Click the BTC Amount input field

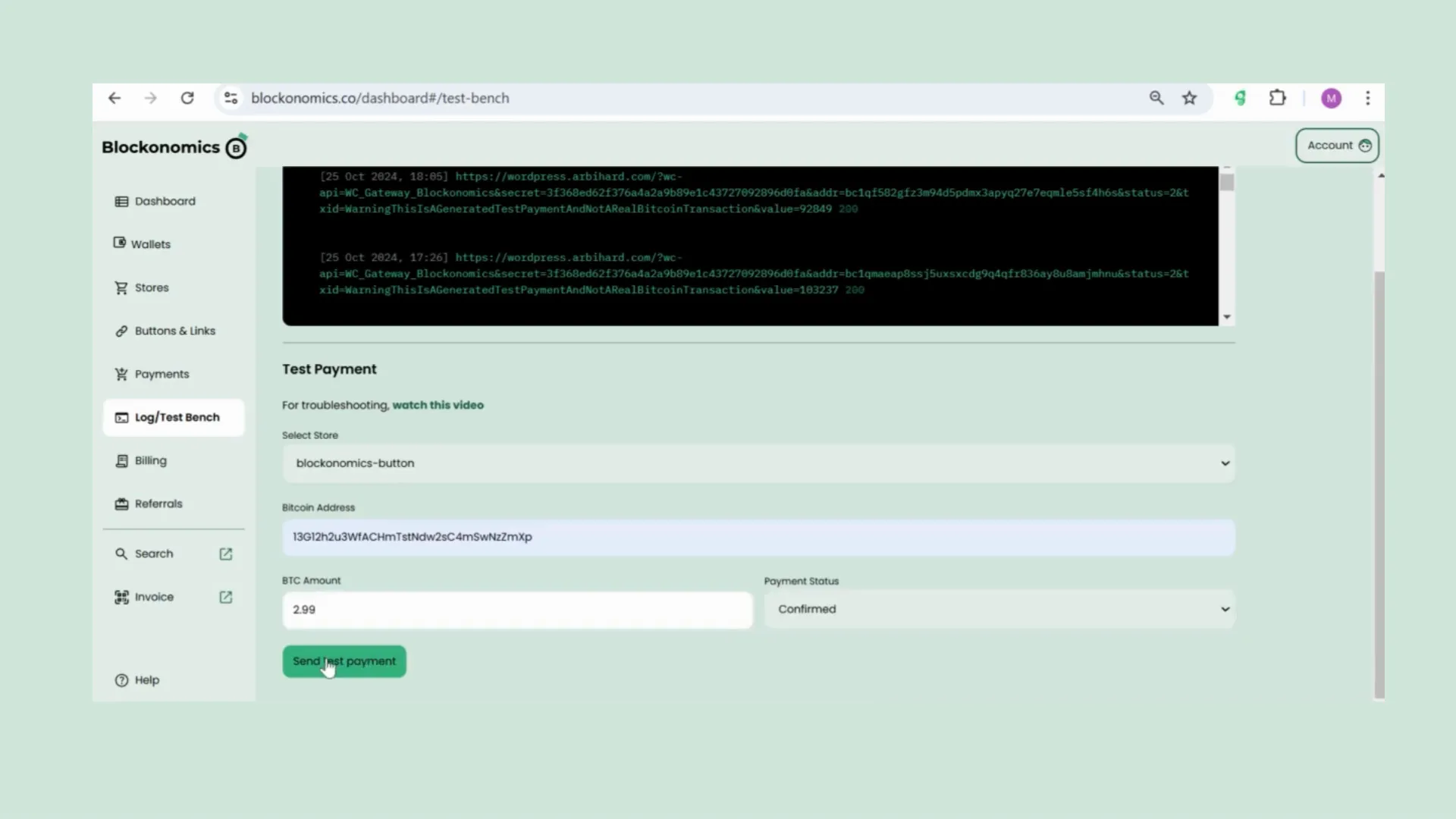tap(517, 609)
